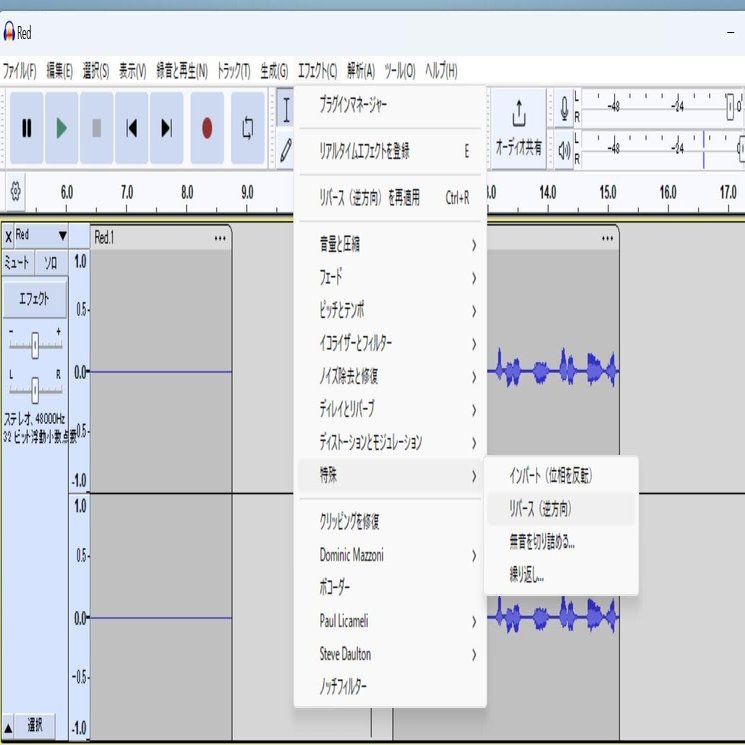Select インバート（位相を反転）effect
Screen dimensions: 745x745
(561, 476)
